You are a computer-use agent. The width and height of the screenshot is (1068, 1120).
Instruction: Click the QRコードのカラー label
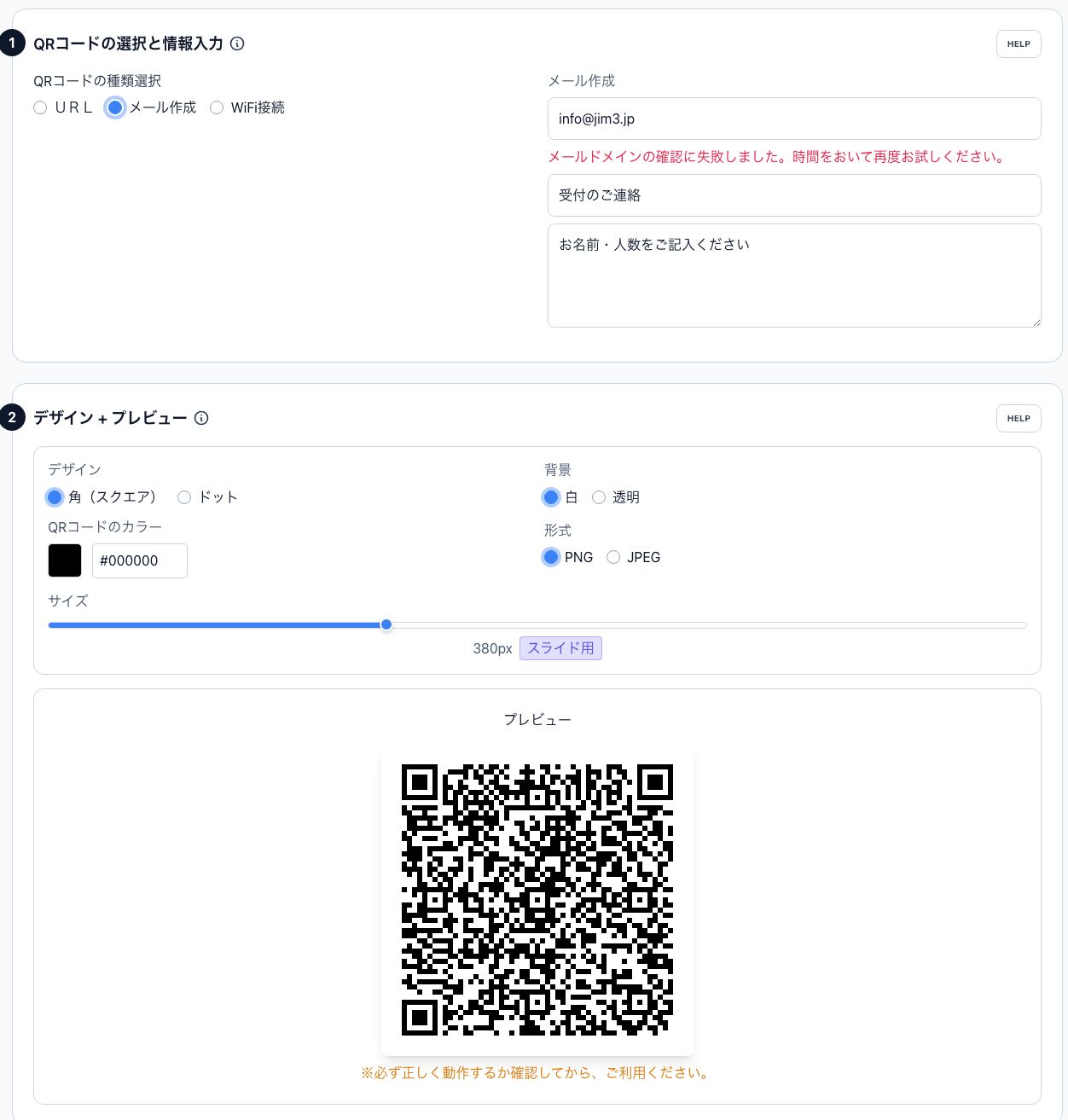click(x=105, y=527)
